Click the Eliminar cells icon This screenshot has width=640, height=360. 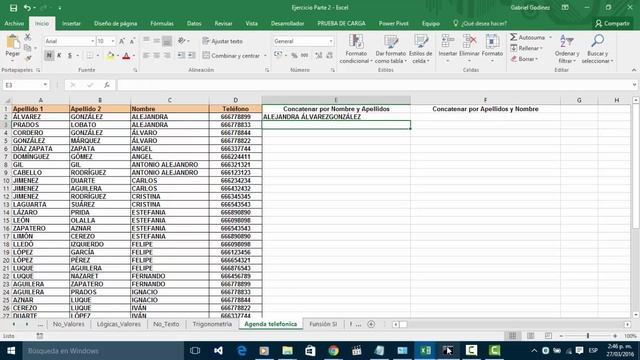pyautogui.click(x=469, y=42)
